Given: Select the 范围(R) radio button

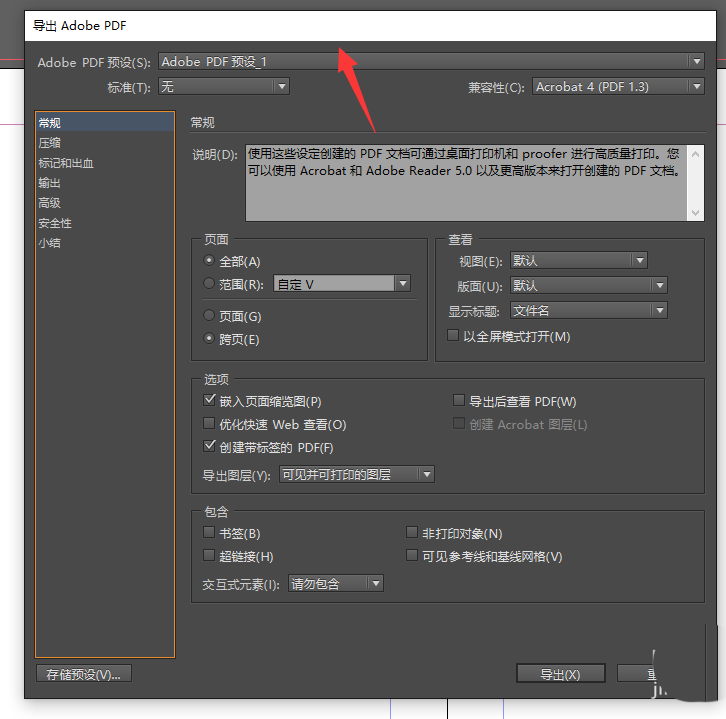Looking at the screenshot, I should pos(209,283).
